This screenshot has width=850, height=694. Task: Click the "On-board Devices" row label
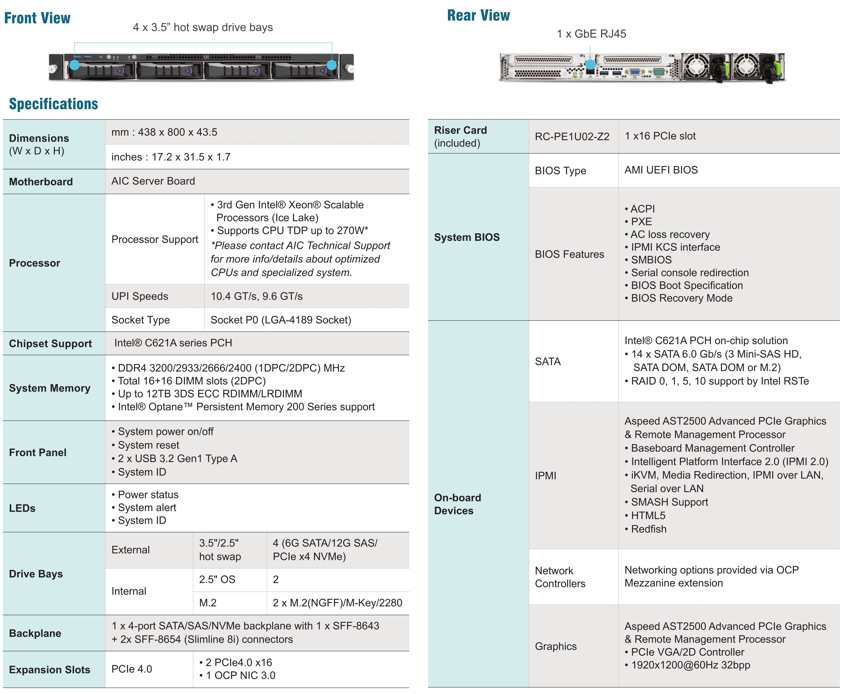click(x=457, y=504)
